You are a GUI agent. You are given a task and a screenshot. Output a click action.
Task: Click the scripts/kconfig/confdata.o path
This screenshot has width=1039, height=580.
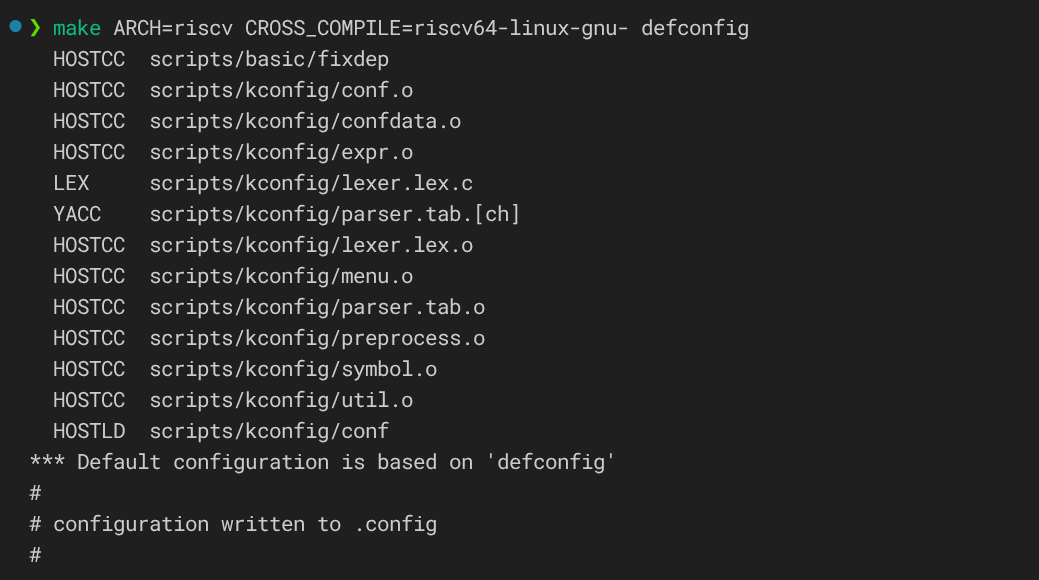(x=305, y=121)
